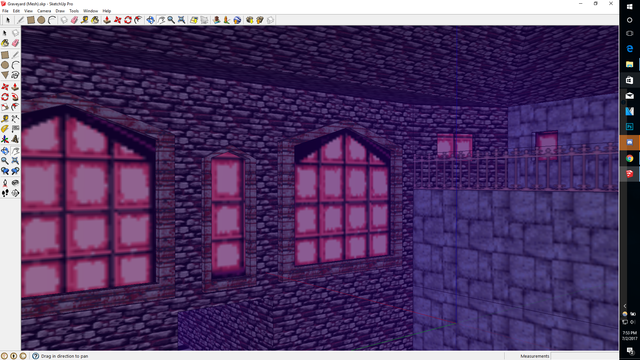
Task: Open Google Chrome from taskbar
Action: 630,158
